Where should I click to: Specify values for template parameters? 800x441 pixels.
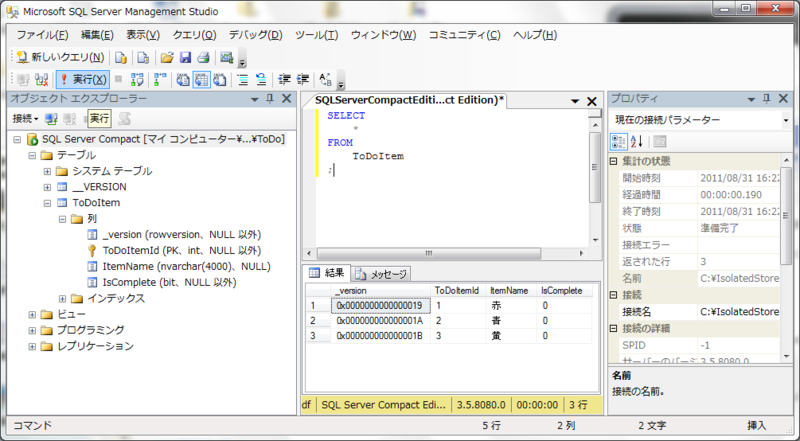pos(326,79)
